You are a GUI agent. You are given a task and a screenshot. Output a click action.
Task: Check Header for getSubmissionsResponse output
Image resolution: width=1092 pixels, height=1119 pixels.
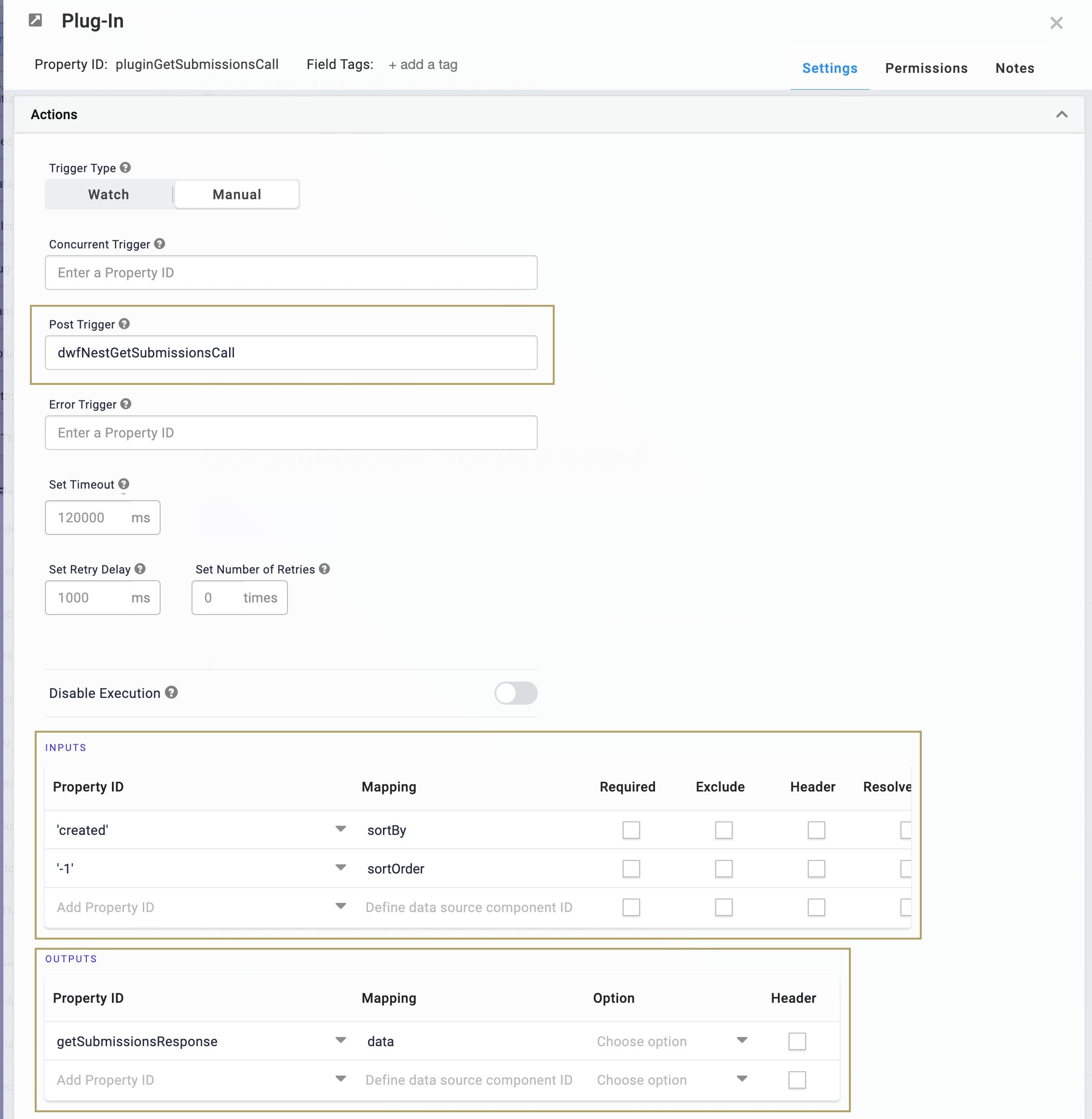[x=797, y=1041]
